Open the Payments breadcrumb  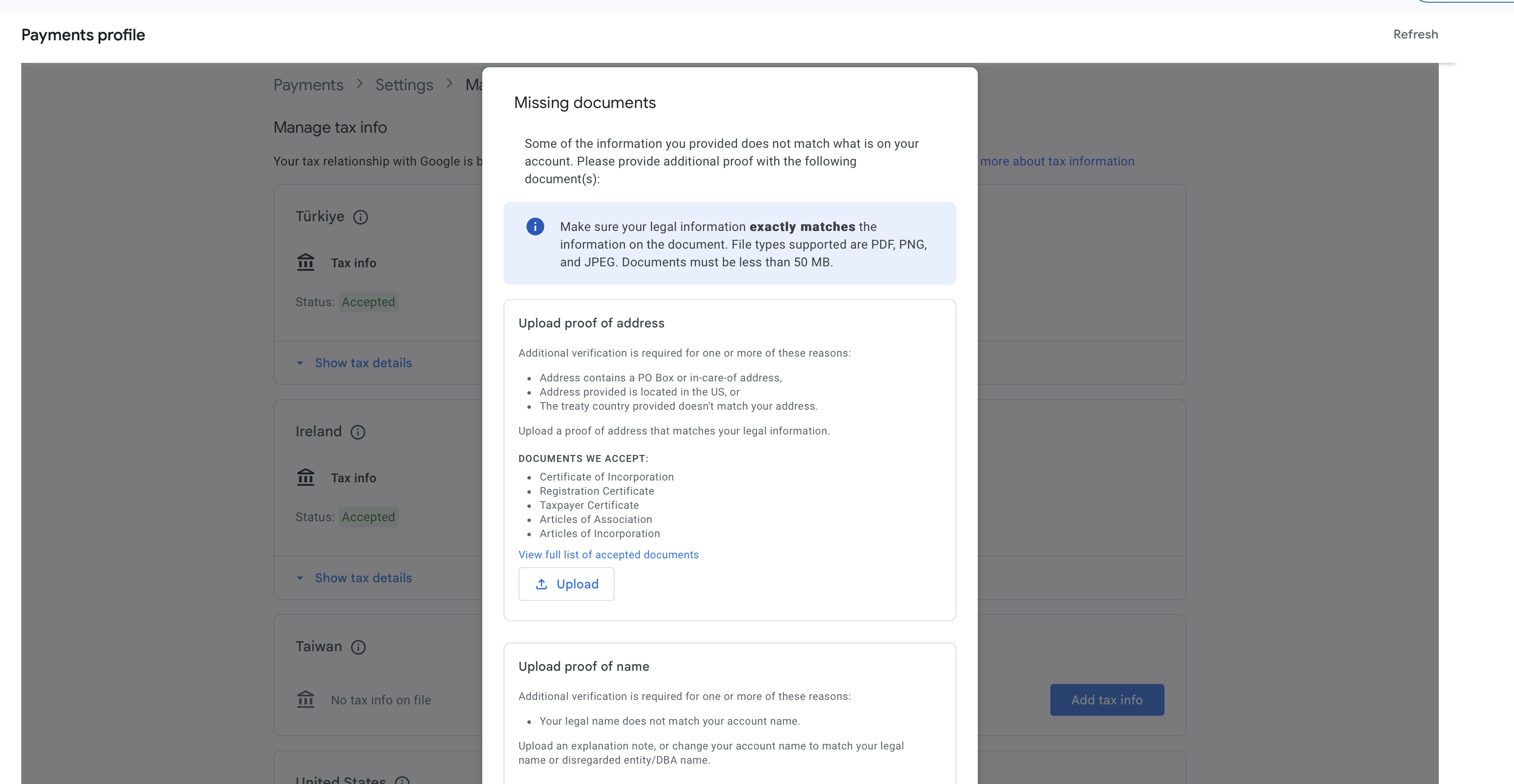tap(308, 85)
